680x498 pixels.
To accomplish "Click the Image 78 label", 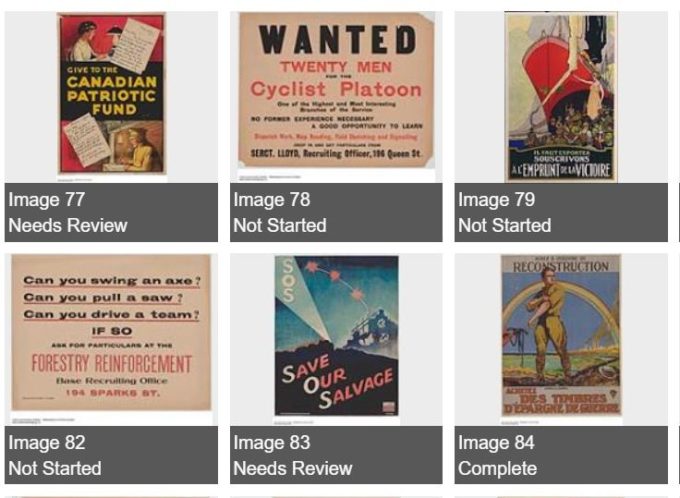I will pos(271,200).
